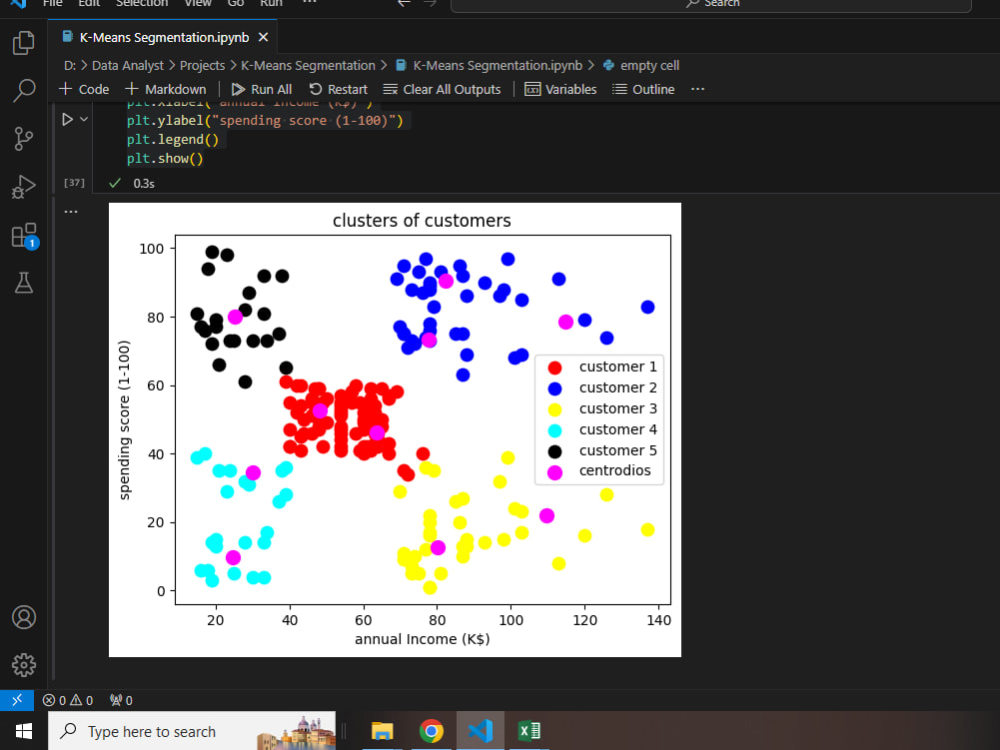Click the plt.show() code line
1000x750 pixels.
(165, 159)
